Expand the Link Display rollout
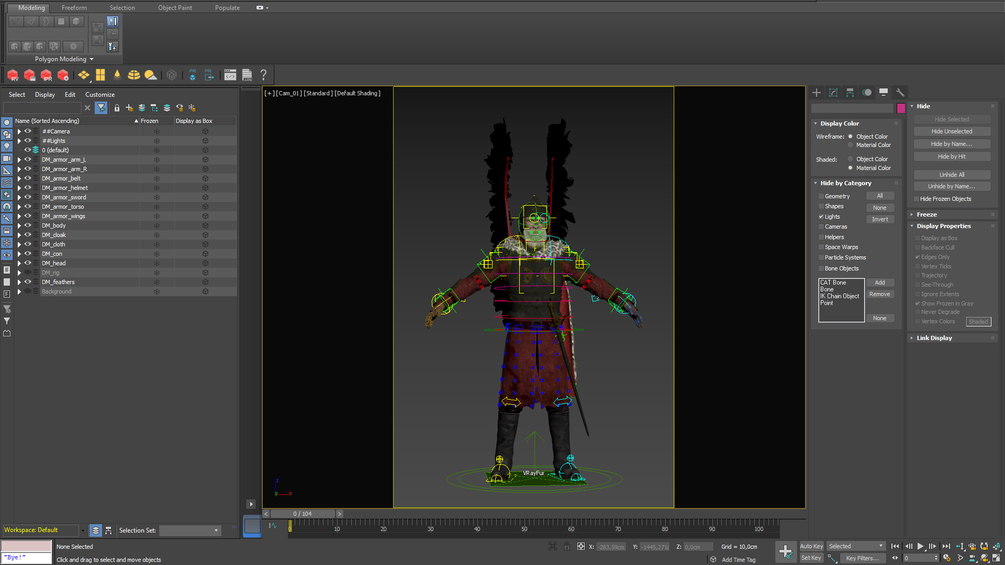This screenshot has height=565, width=1005. pos(934,338)
